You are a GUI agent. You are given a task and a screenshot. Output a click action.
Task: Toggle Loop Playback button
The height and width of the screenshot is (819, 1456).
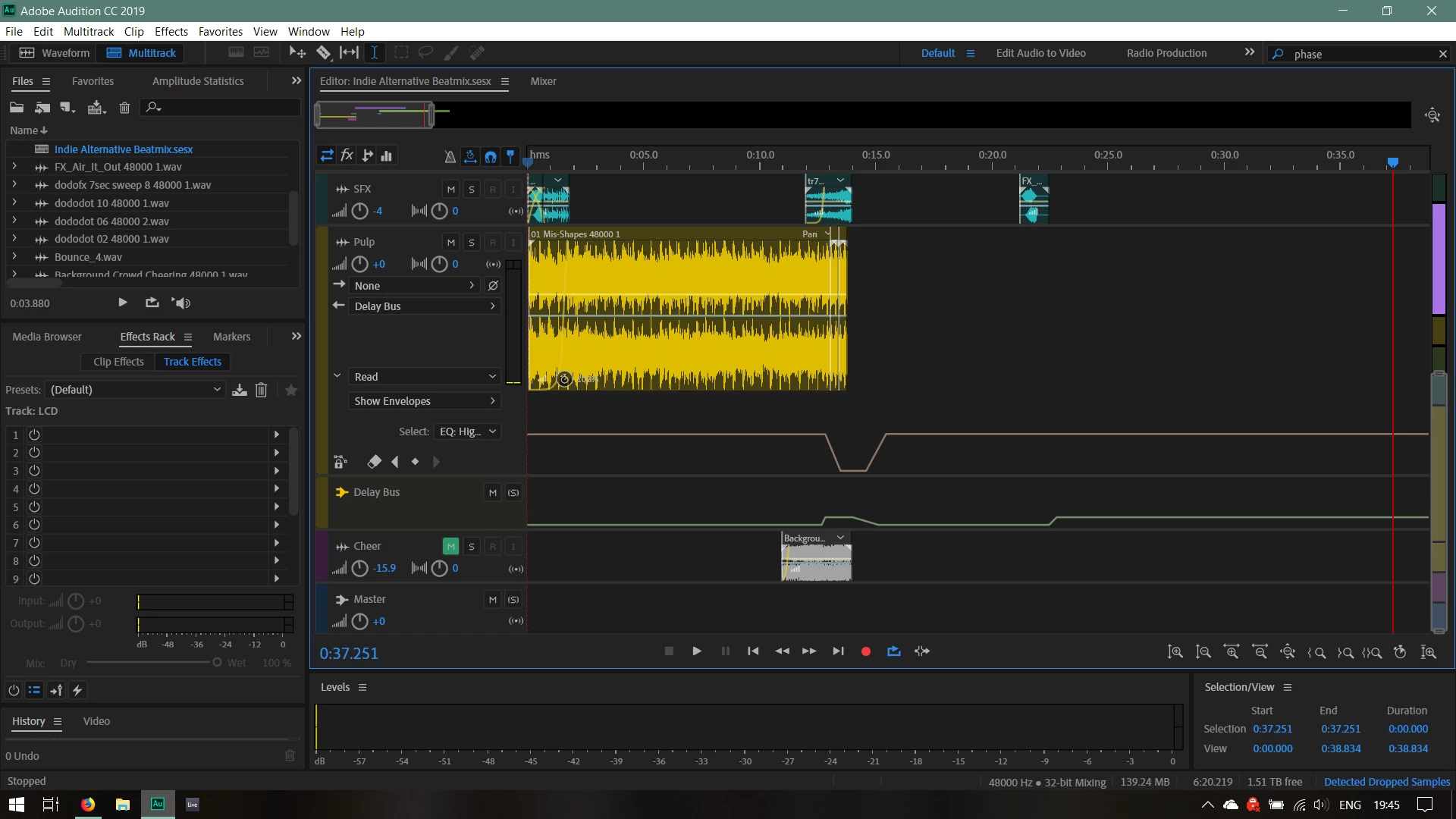893,651
